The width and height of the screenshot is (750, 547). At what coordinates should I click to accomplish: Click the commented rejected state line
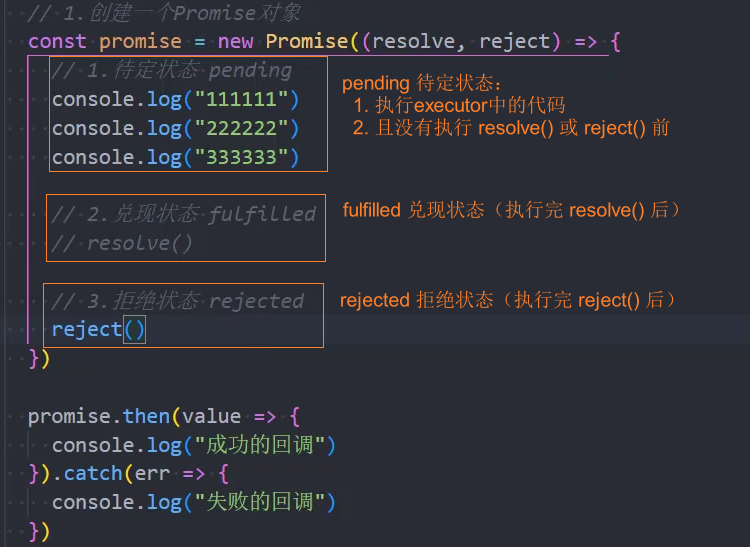point(177,301)
